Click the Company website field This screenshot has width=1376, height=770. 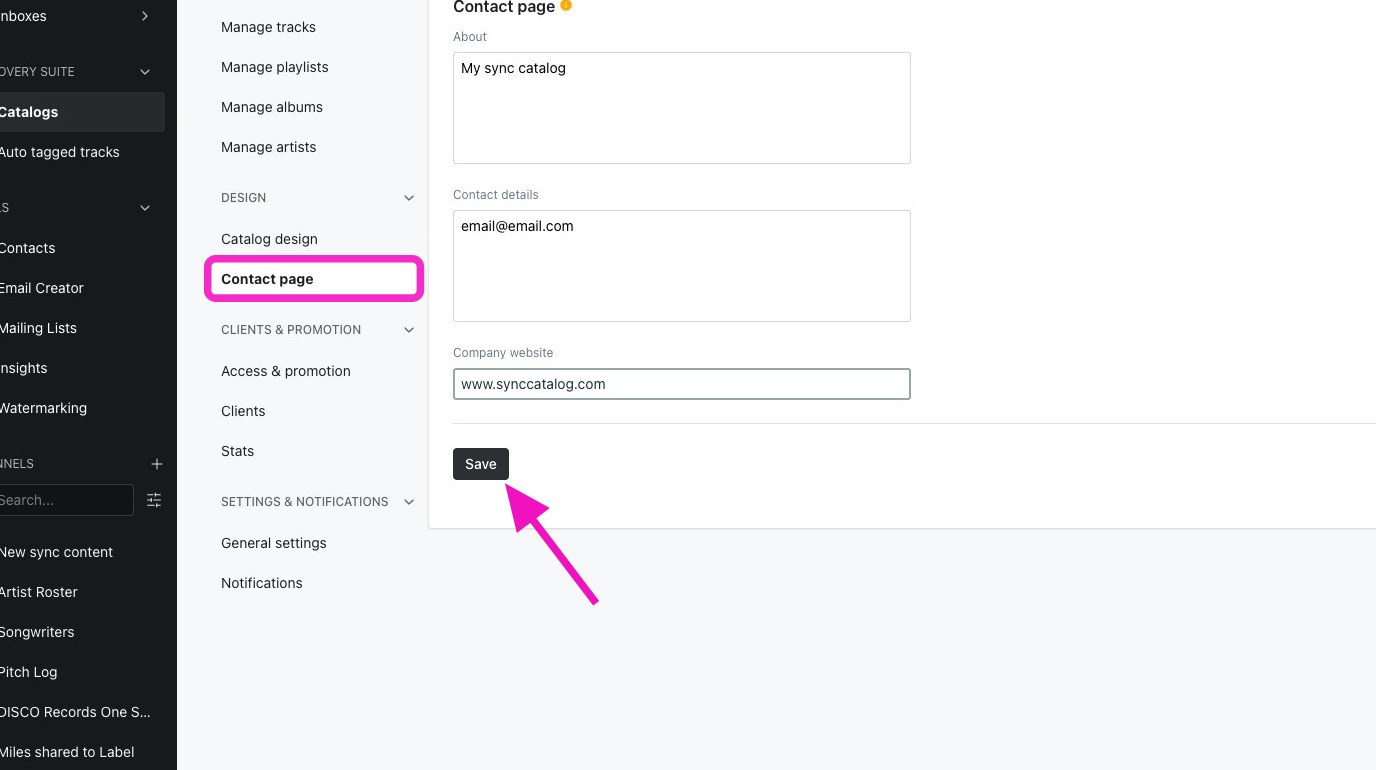click(682, 384)
